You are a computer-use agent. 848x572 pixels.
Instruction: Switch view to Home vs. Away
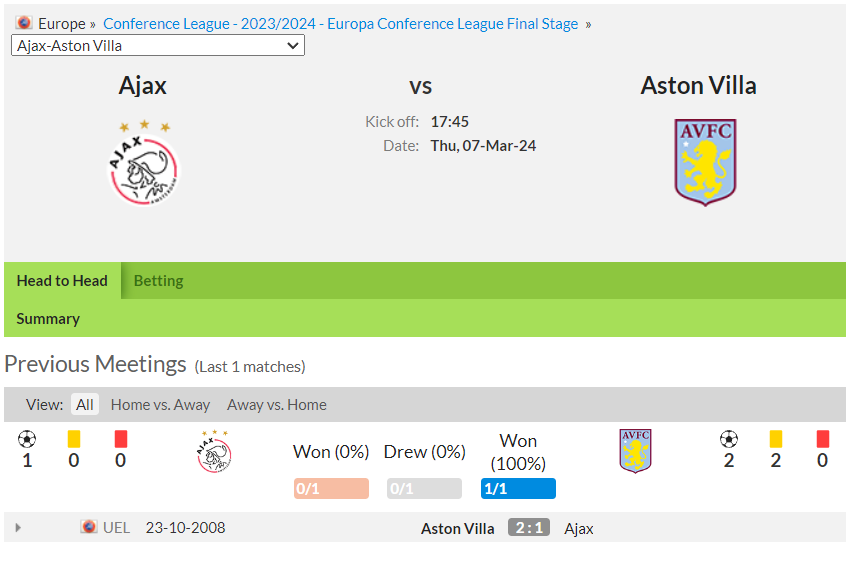[x=160, y=404]
